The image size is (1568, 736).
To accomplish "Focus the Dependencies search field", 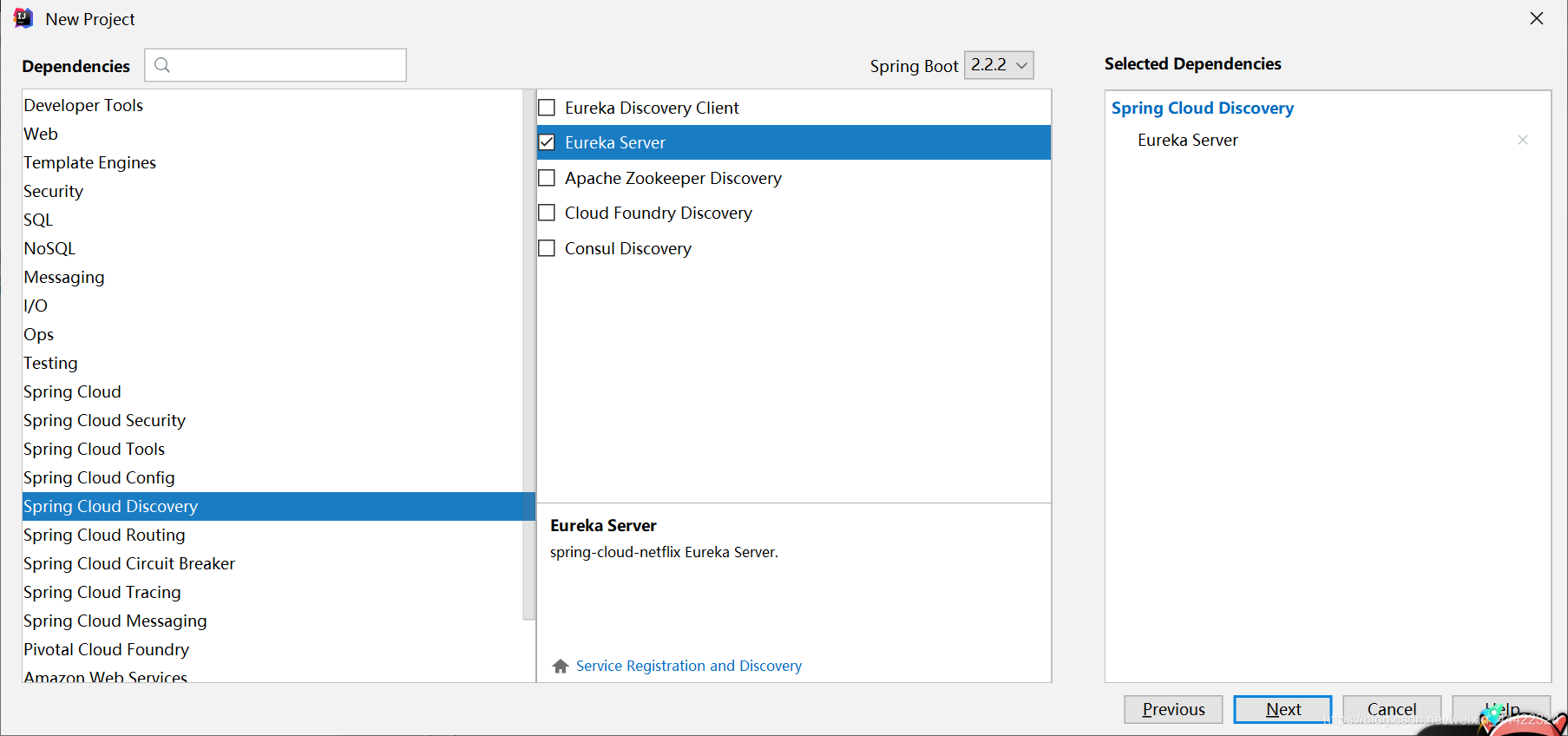I will point(275,65).
